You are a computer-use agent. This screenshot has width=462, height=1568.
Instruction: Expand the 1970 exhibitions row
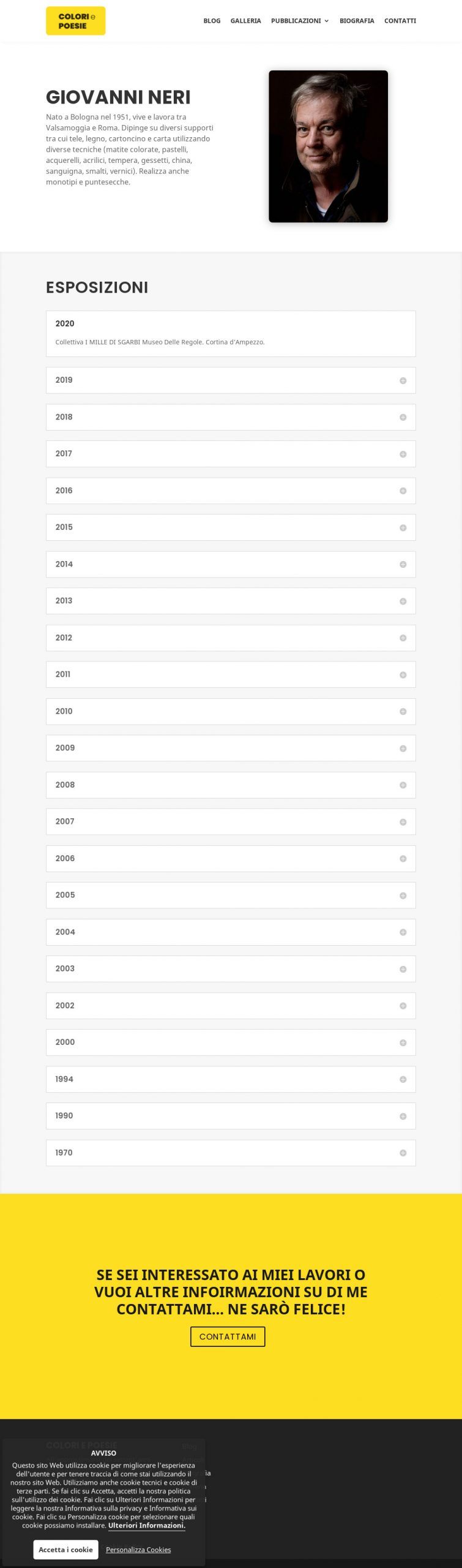(x=230, y=1153)
